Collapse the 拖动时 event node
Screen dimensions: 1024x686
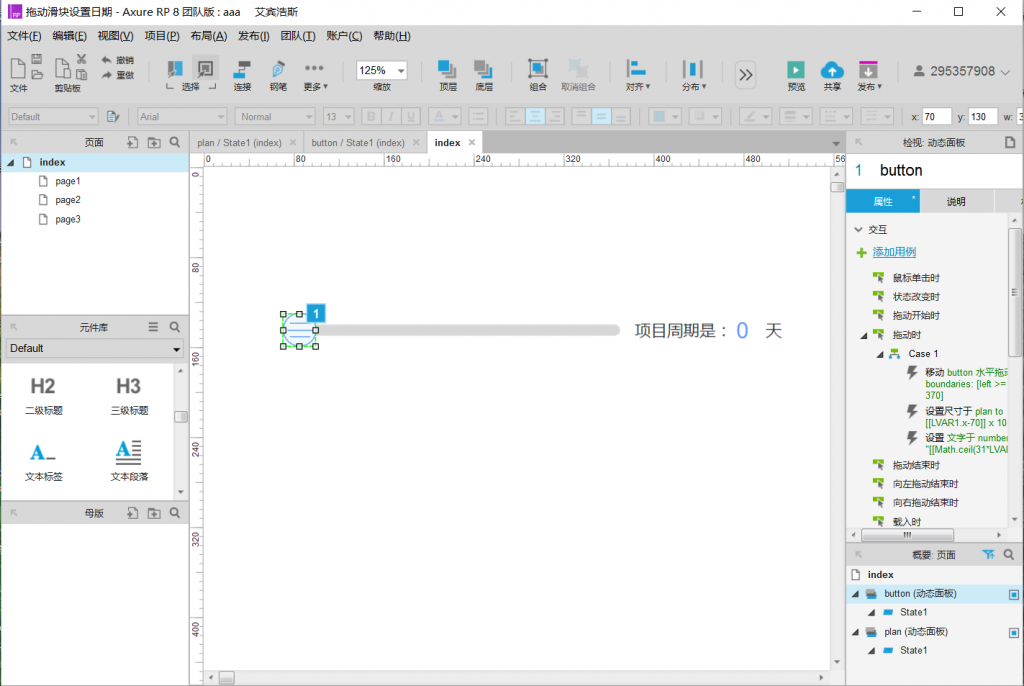coord(863,335)
